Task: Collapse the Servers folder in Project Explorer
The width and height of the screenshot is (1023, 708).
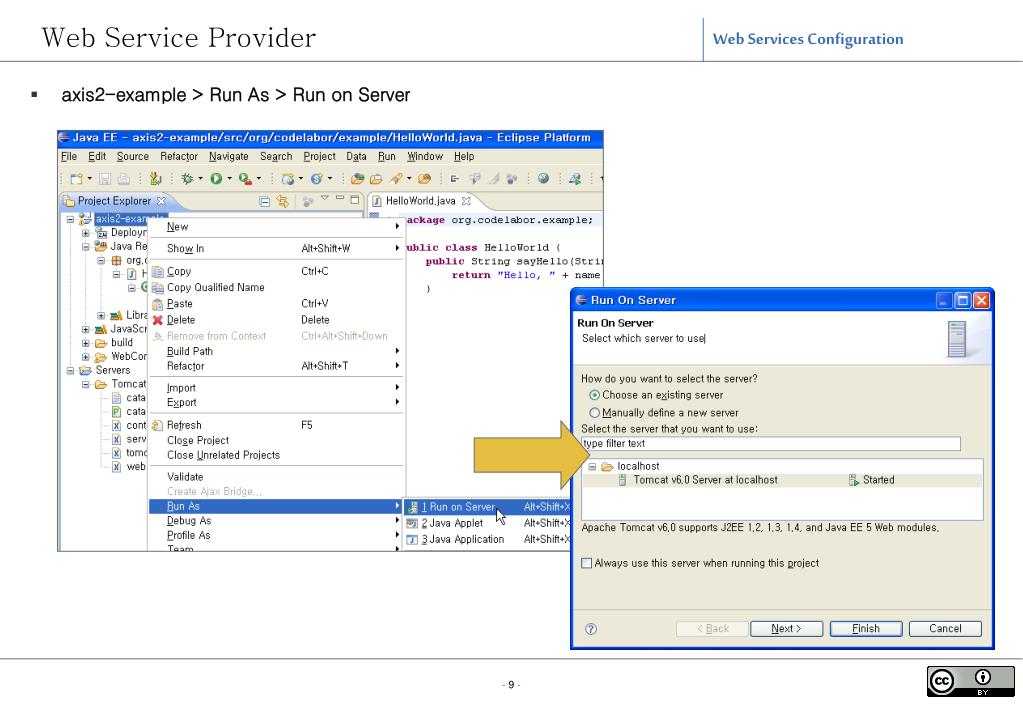Action: (71, 370)
